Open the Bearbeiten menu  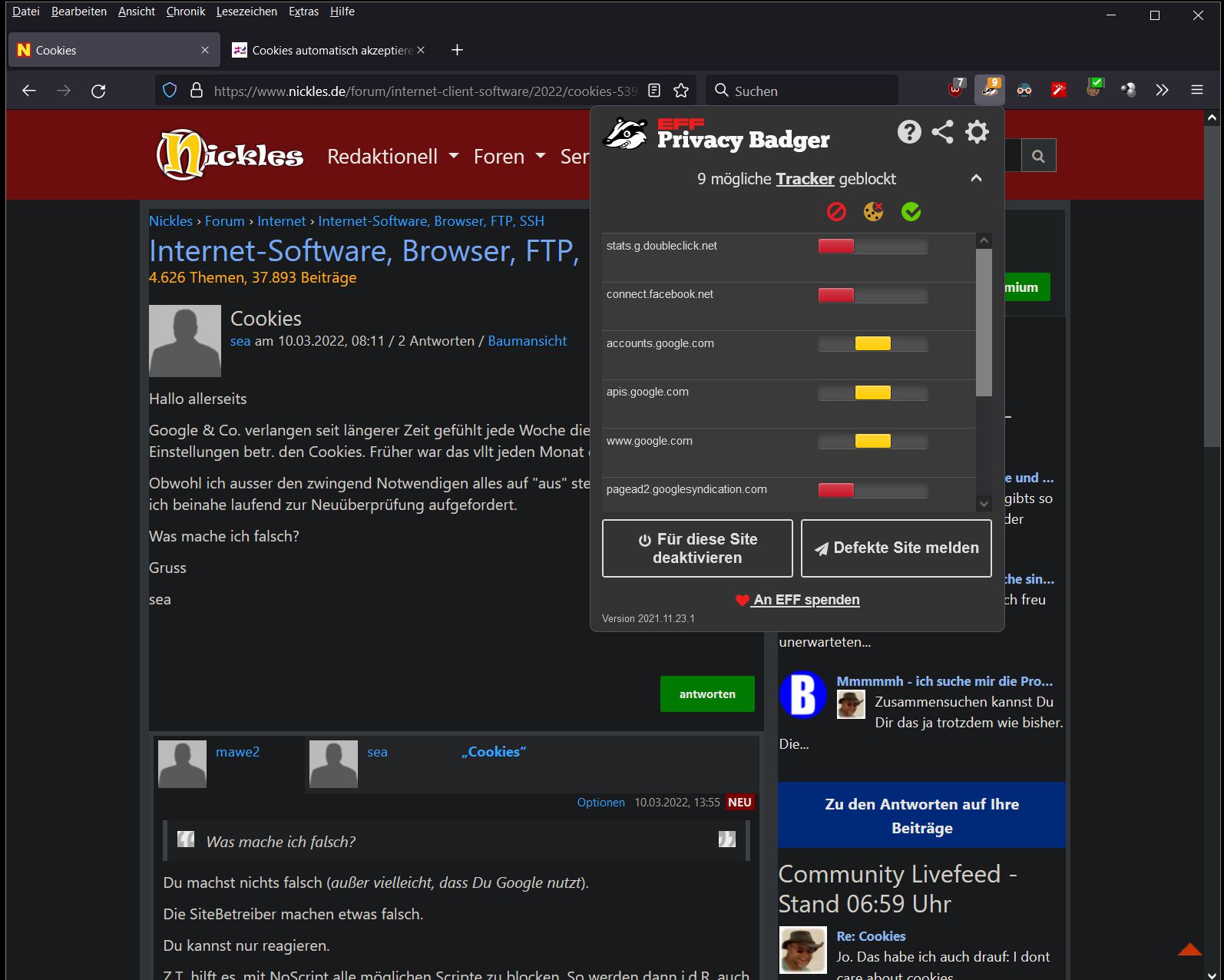click(x=79, y=12)
